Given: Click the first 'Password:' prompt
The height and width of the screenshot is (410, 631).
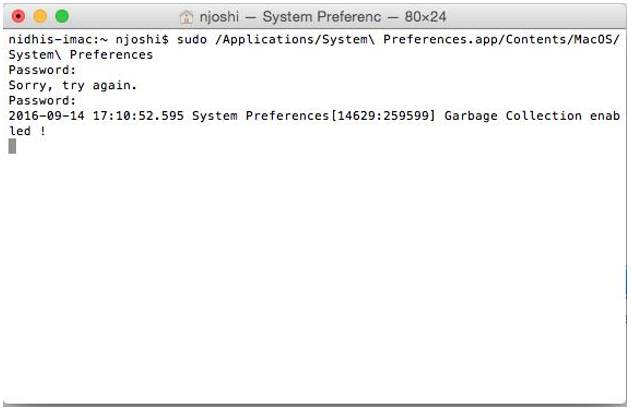Looking at the screenshot, I should tap(42, 70).
